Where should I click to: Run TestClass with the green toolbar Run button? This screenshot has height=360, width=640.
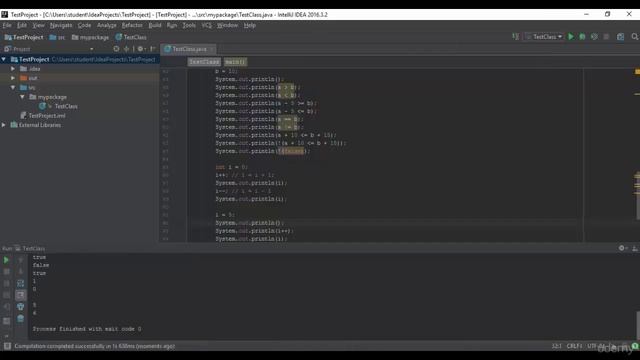pyautogui.click(x=571, y=37)
